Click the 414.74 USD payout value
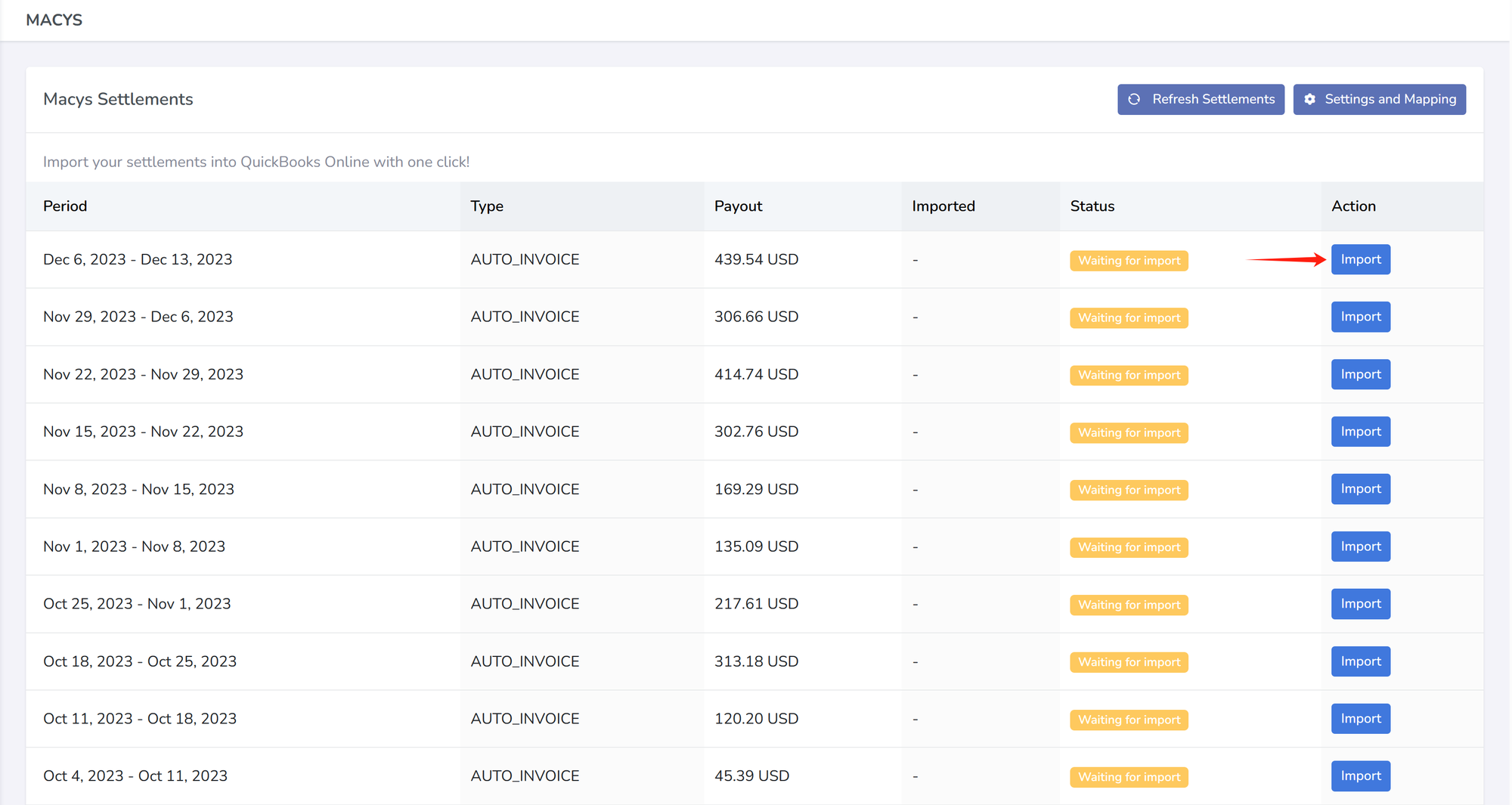Screen dimensions: 1512x805 pyautogui.click(x=756, y=374)
